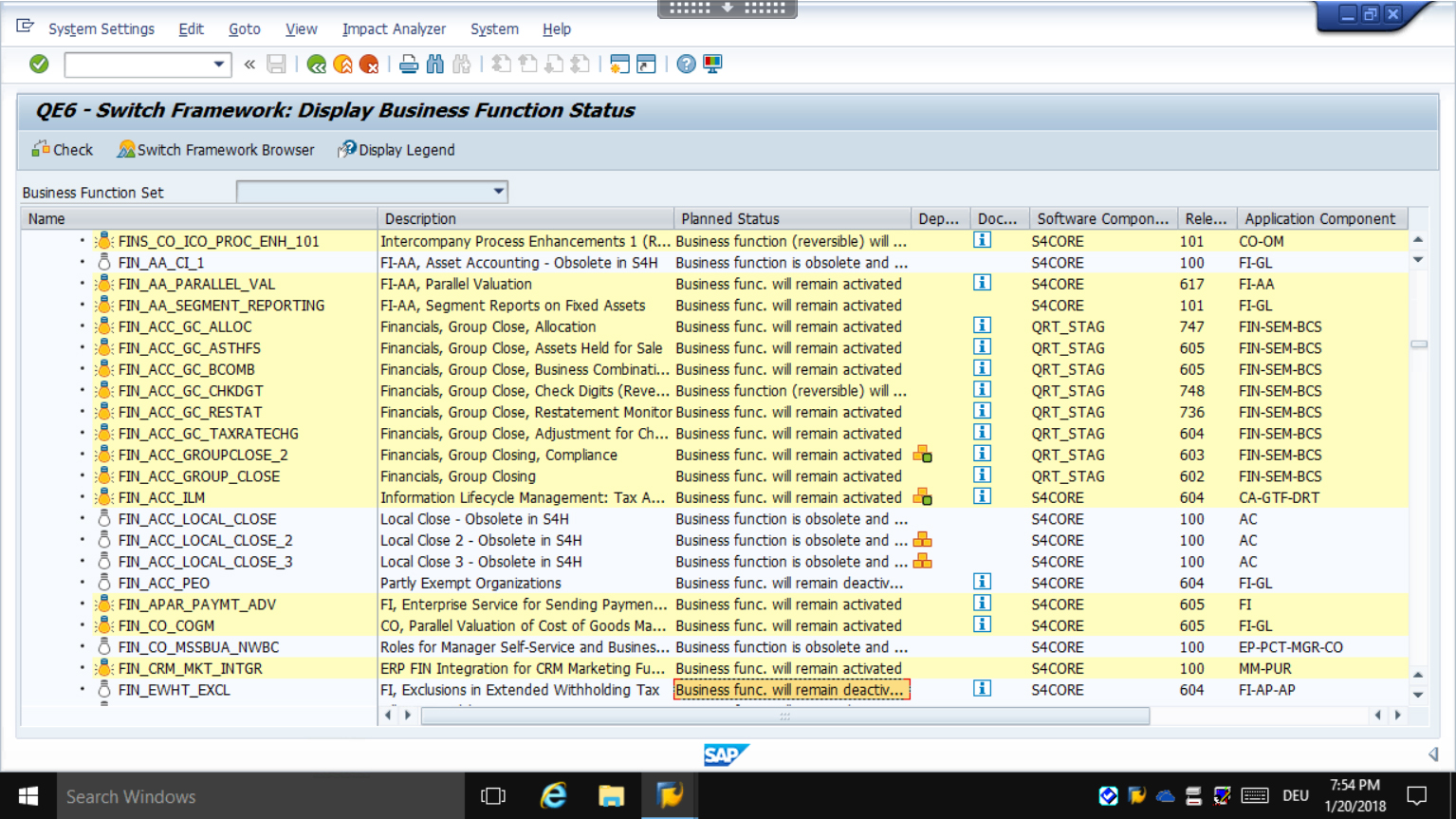
Task: Expand the status bar triangle at bottom right
Action: pos(1433,754)
